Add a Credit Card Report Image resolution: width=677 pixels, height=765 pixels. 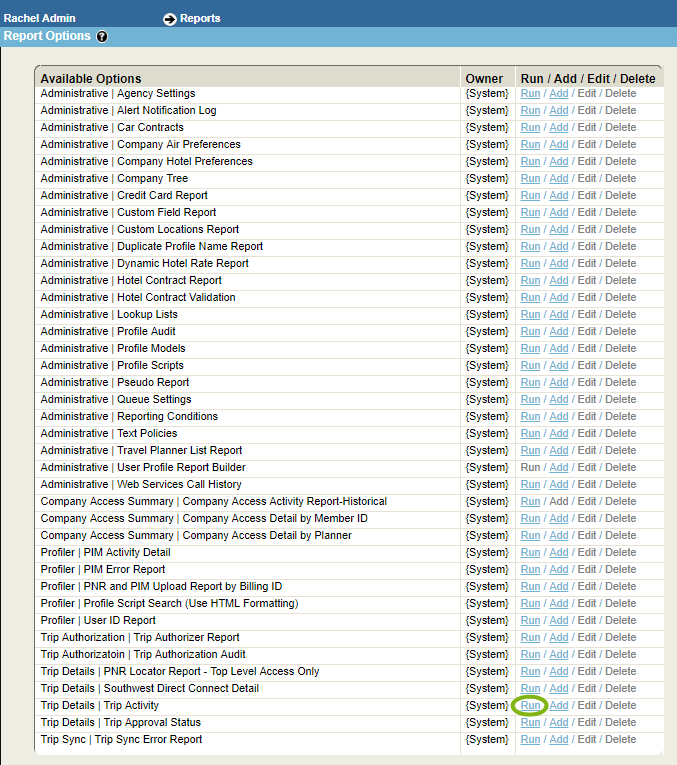tap(559, 196)
